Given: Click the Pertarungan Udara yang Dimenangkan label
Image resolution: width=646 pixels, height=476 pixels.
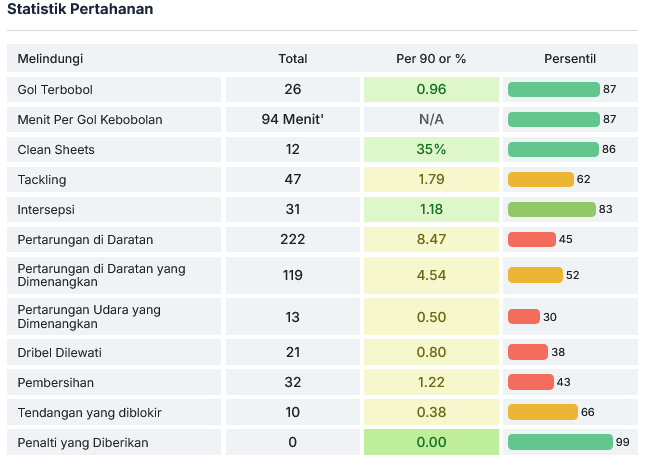Looking at the screenshot, I should [x=89, y=317].
